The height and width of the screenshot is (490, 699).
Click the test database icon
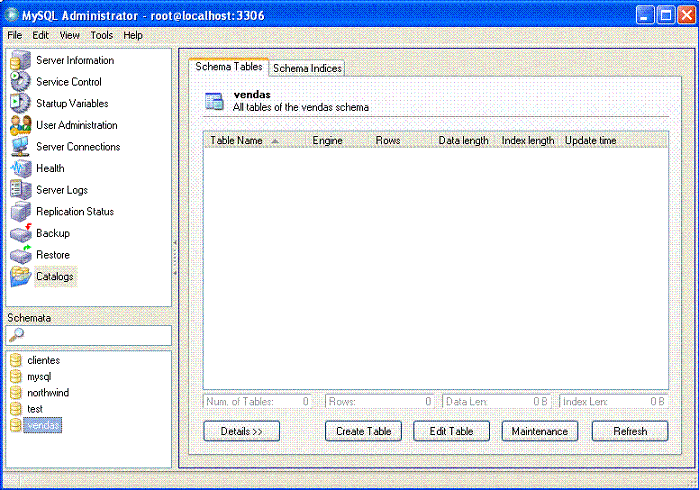coord(16,408)
